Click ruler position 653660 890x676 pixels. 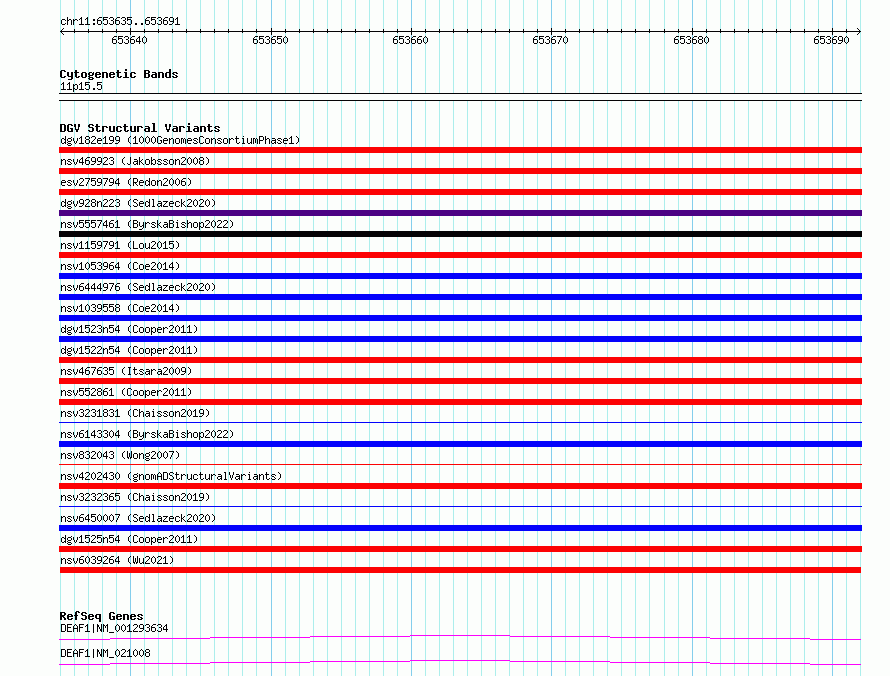[x=410, y=40]
